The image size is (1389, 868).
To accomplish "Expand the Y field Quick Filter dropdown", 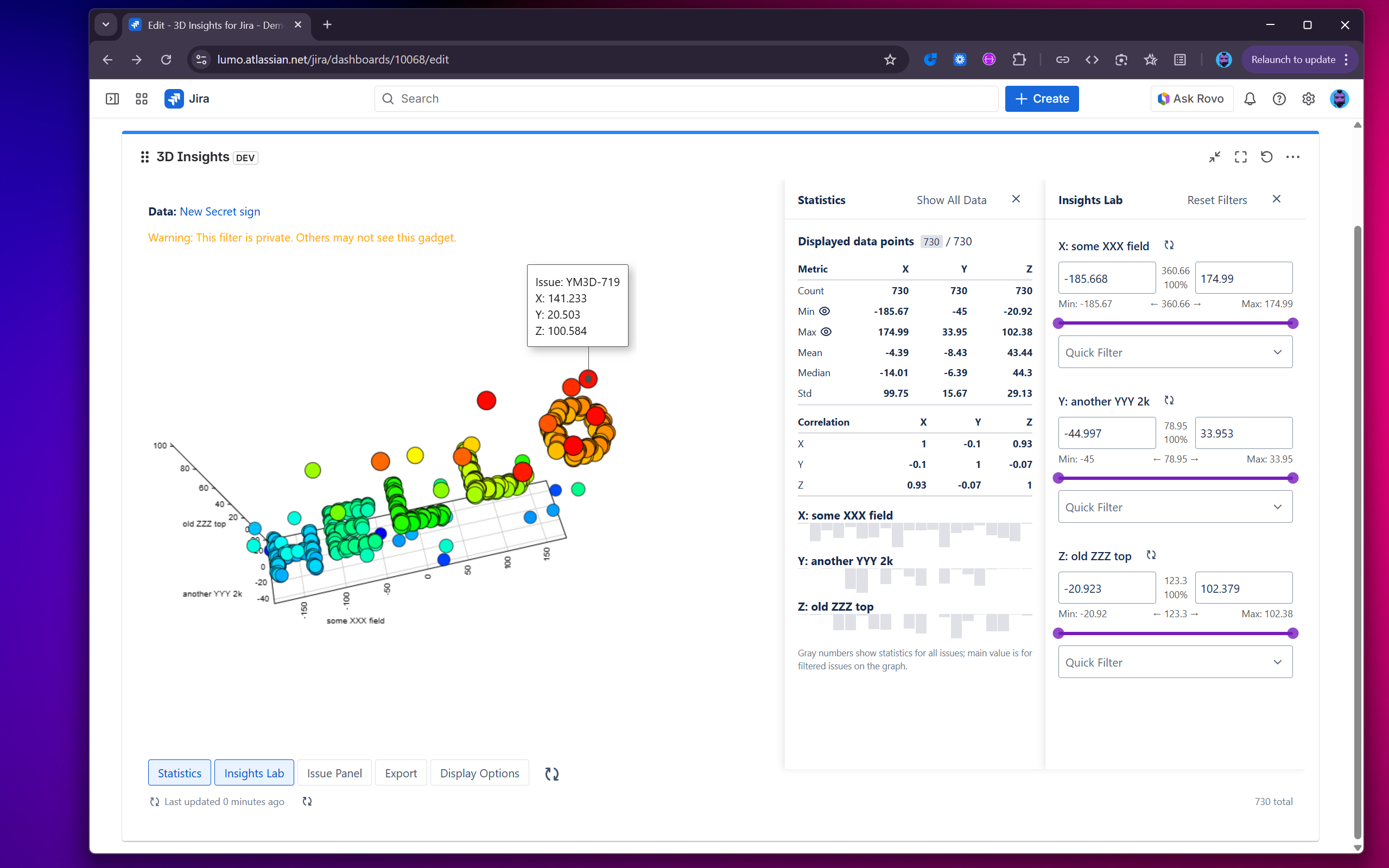I will tap(1175, 507).
